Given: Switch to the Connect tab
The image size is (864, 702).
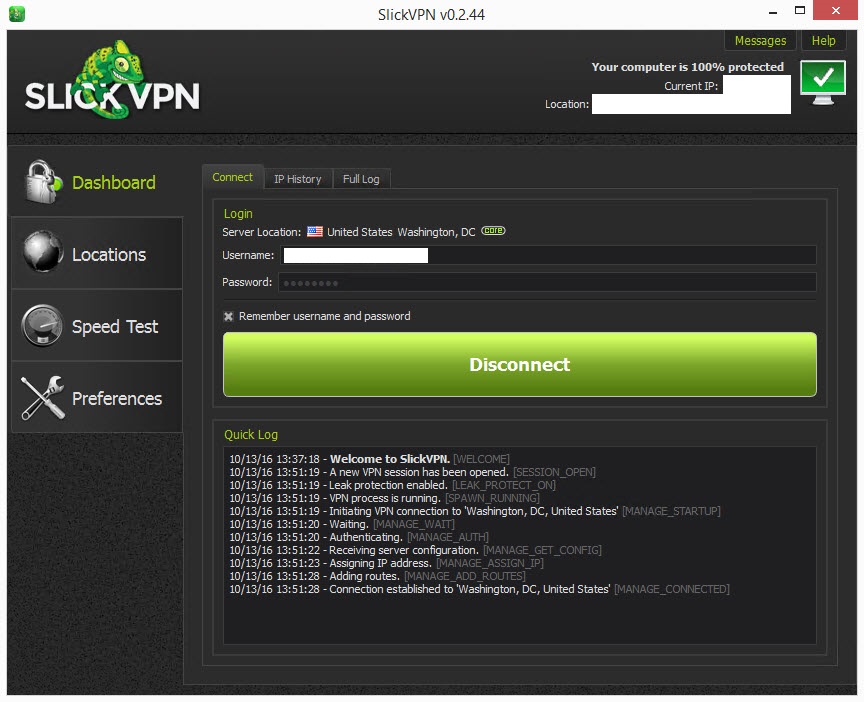Looking at the screenshot, I should click(x=233, y=177).
